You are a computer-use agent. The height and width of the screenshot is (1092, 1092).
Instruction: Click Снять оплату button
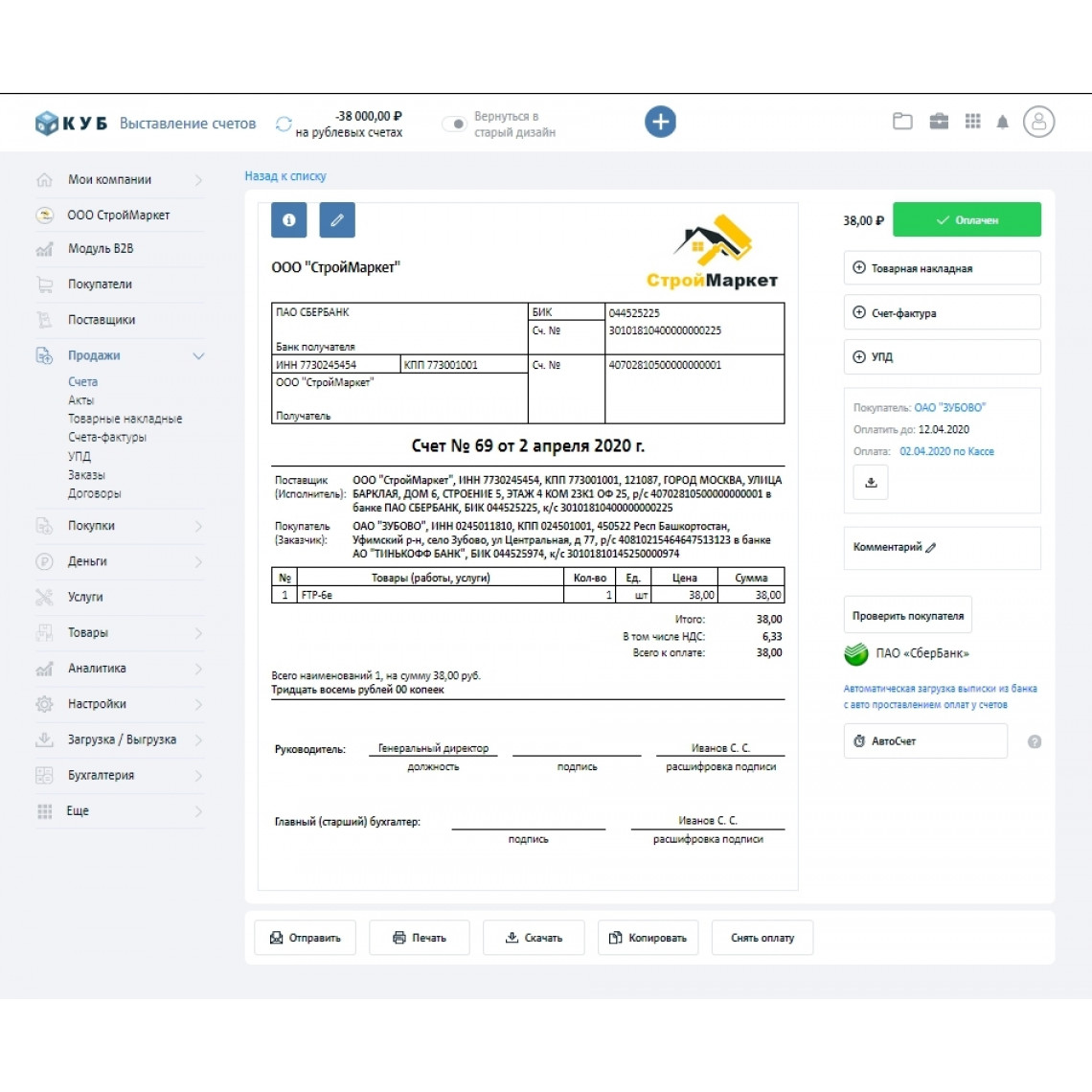click(x=762, y=938)
